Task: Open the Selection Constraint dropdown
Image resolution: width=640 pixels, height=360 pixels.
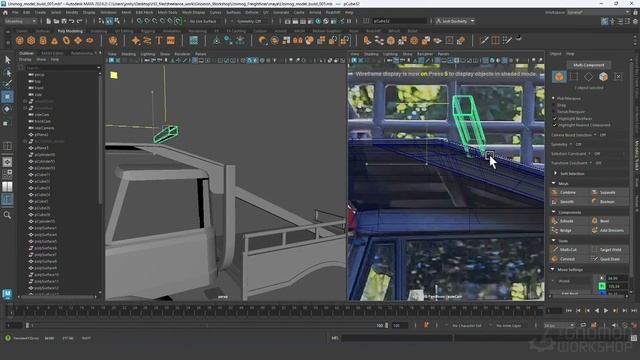Action: click(x=589, y=153)
